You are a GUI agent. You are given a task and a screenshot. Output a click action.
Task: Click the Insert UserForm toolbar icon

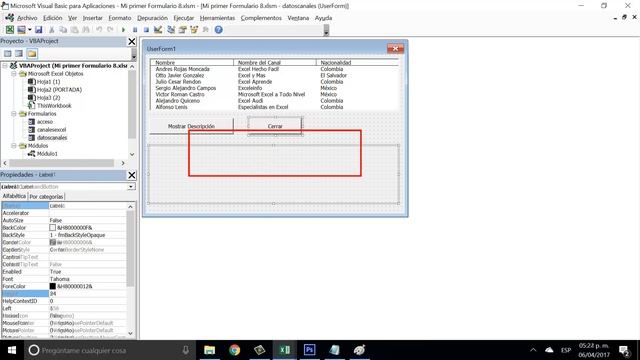(x=21, y=29)
